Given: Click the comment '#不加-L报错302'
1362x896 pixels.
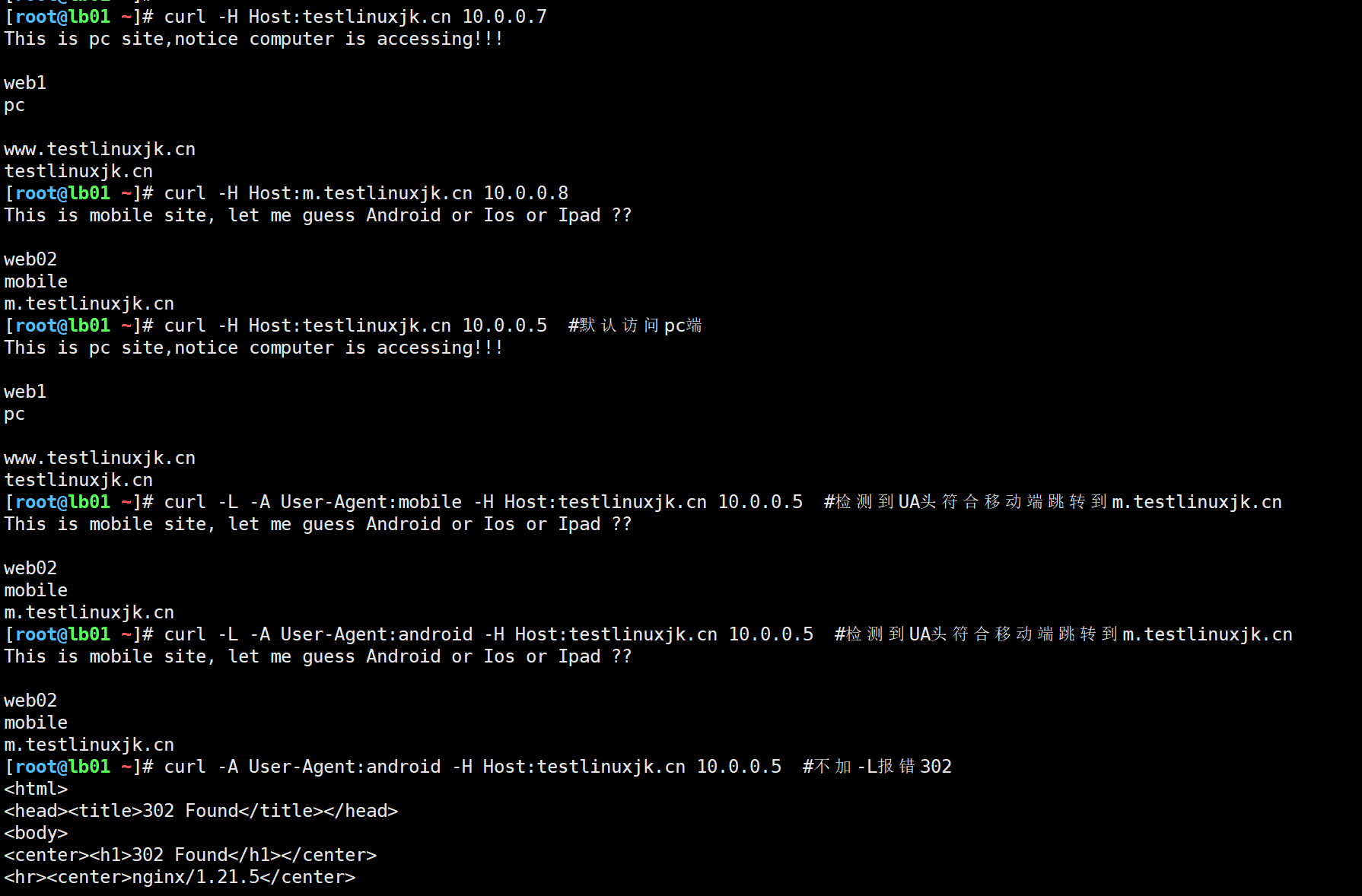Looking at the screenshot, I should [x=877, y=767].
